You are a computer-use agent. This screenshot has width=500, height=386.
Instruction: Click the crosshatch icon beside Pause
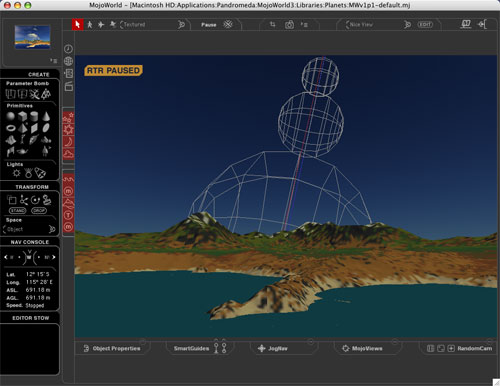(x=228, y=24)
